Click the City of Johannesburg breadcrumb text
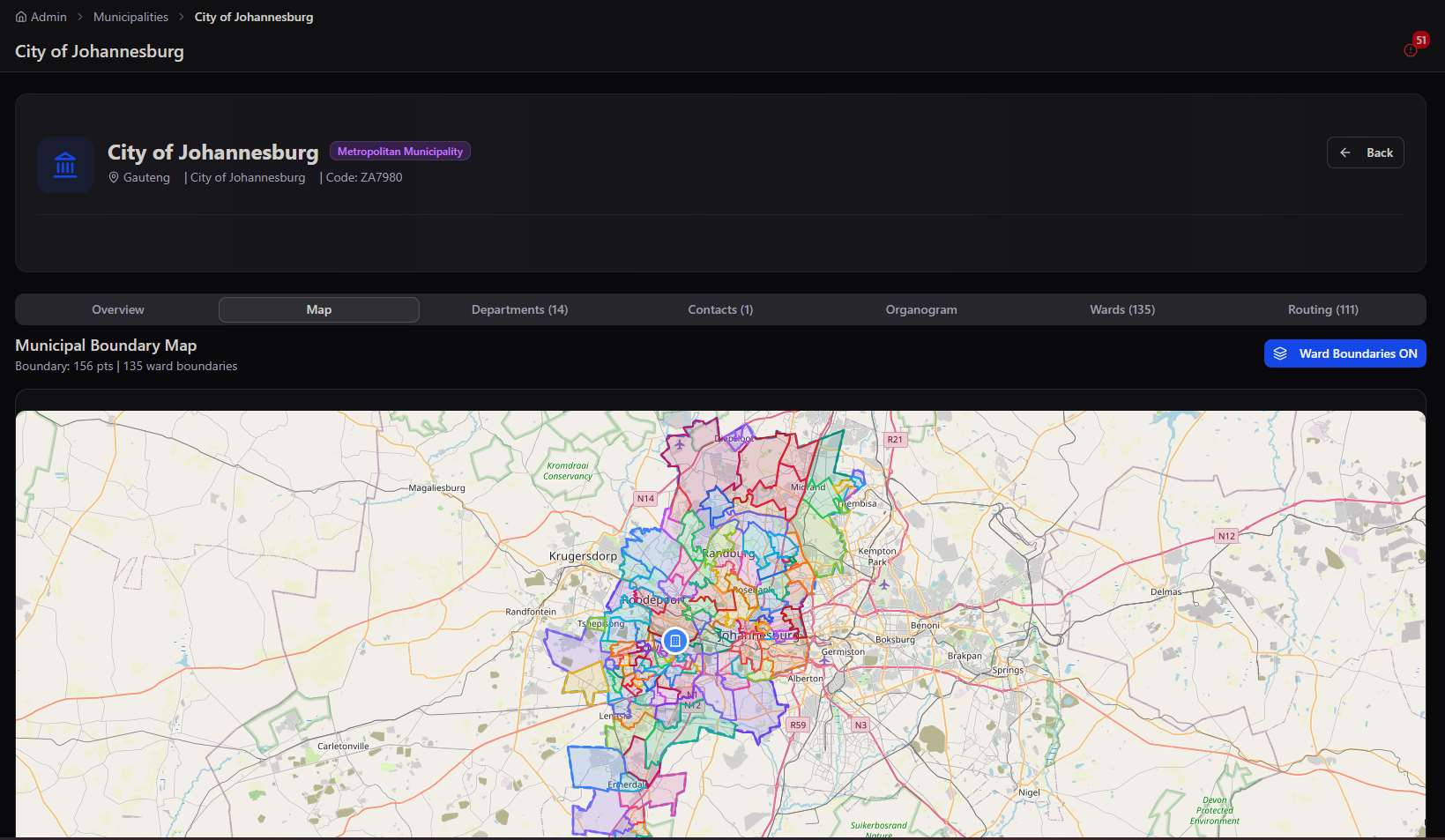The height and width of the screenshot is (840, 1445). click(x=254, y=17)
